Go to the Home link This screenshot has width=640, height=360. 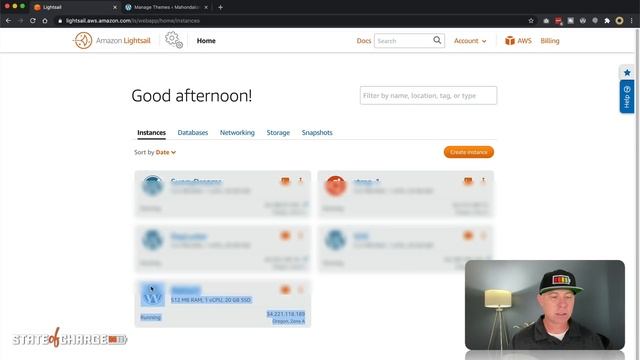click(x=206, y=41)
